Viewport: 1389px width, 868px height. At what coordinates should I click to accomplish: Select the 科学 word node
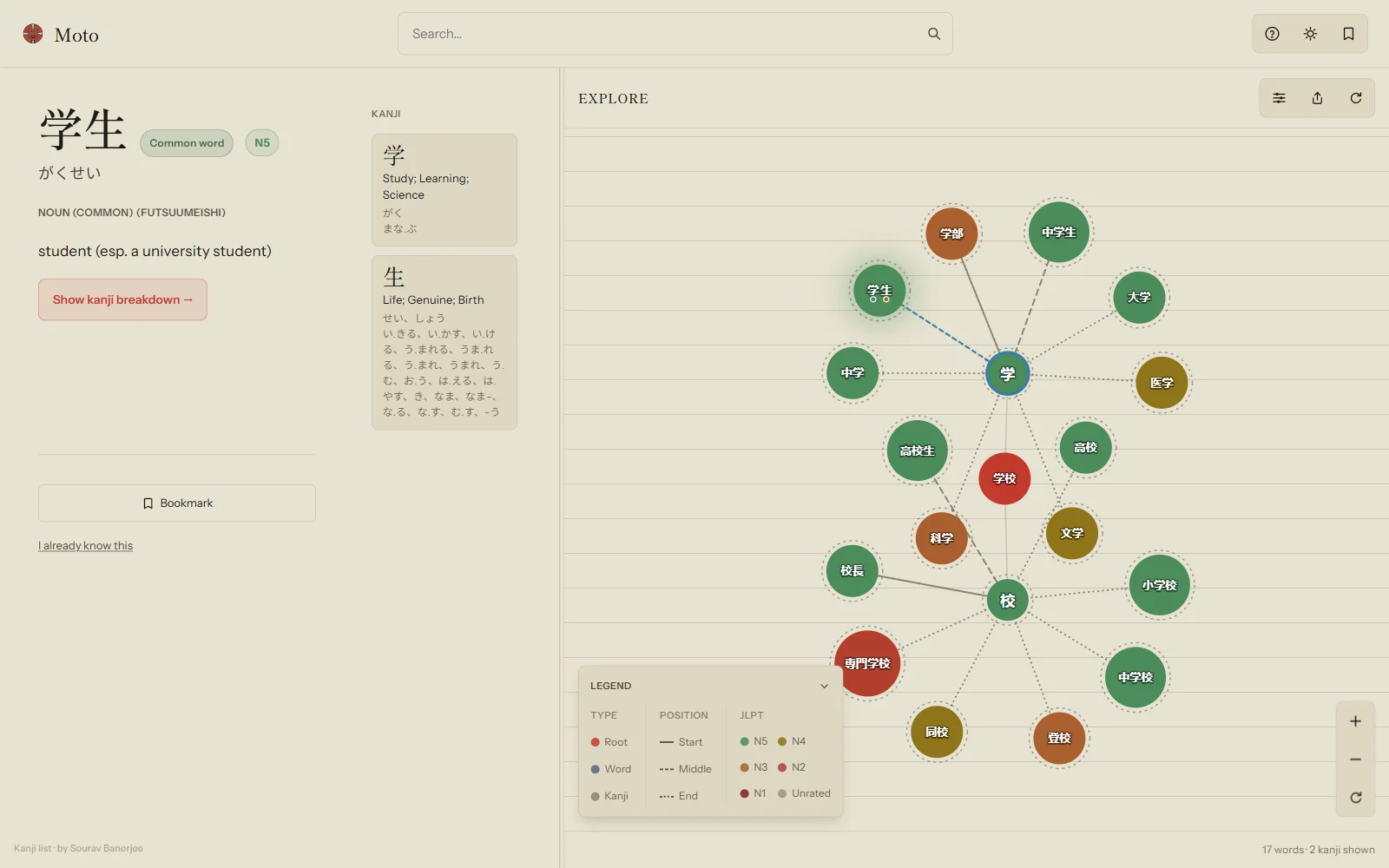941,538
